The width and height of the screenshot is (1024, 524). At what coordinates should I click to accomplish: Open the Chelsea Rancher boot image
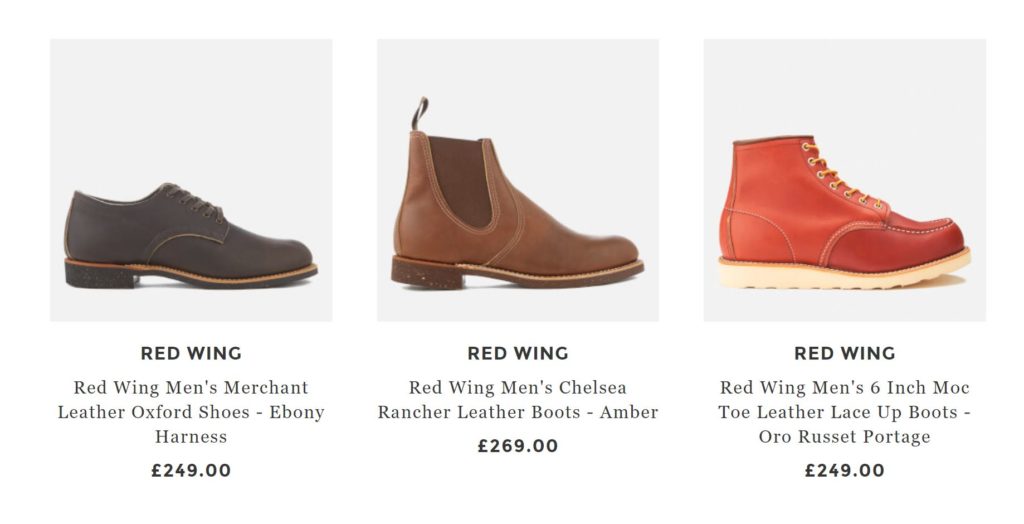[517, 180]
